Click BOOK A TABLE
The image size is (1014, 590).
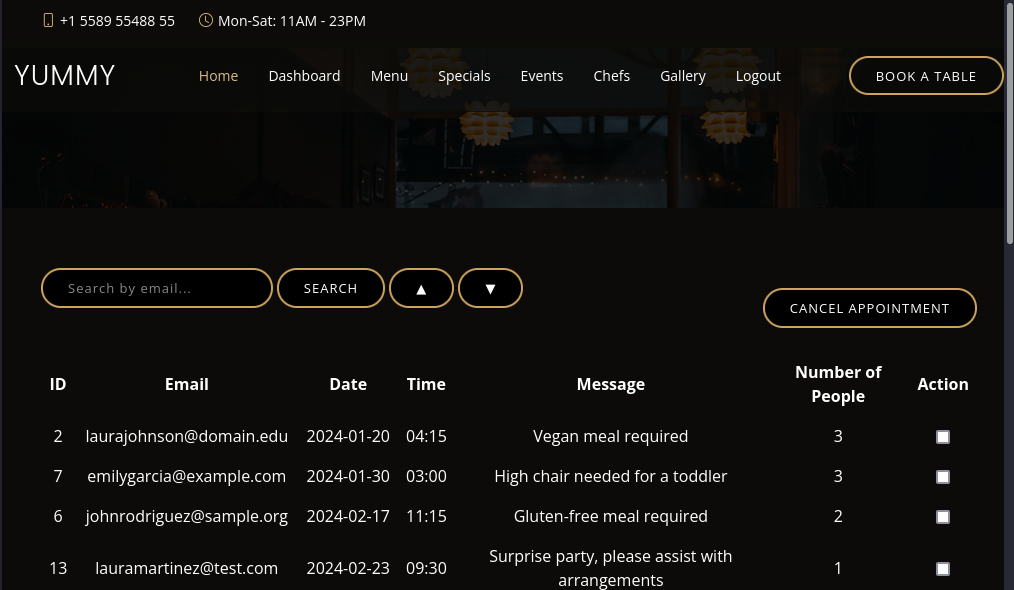(x=926, y=75)
